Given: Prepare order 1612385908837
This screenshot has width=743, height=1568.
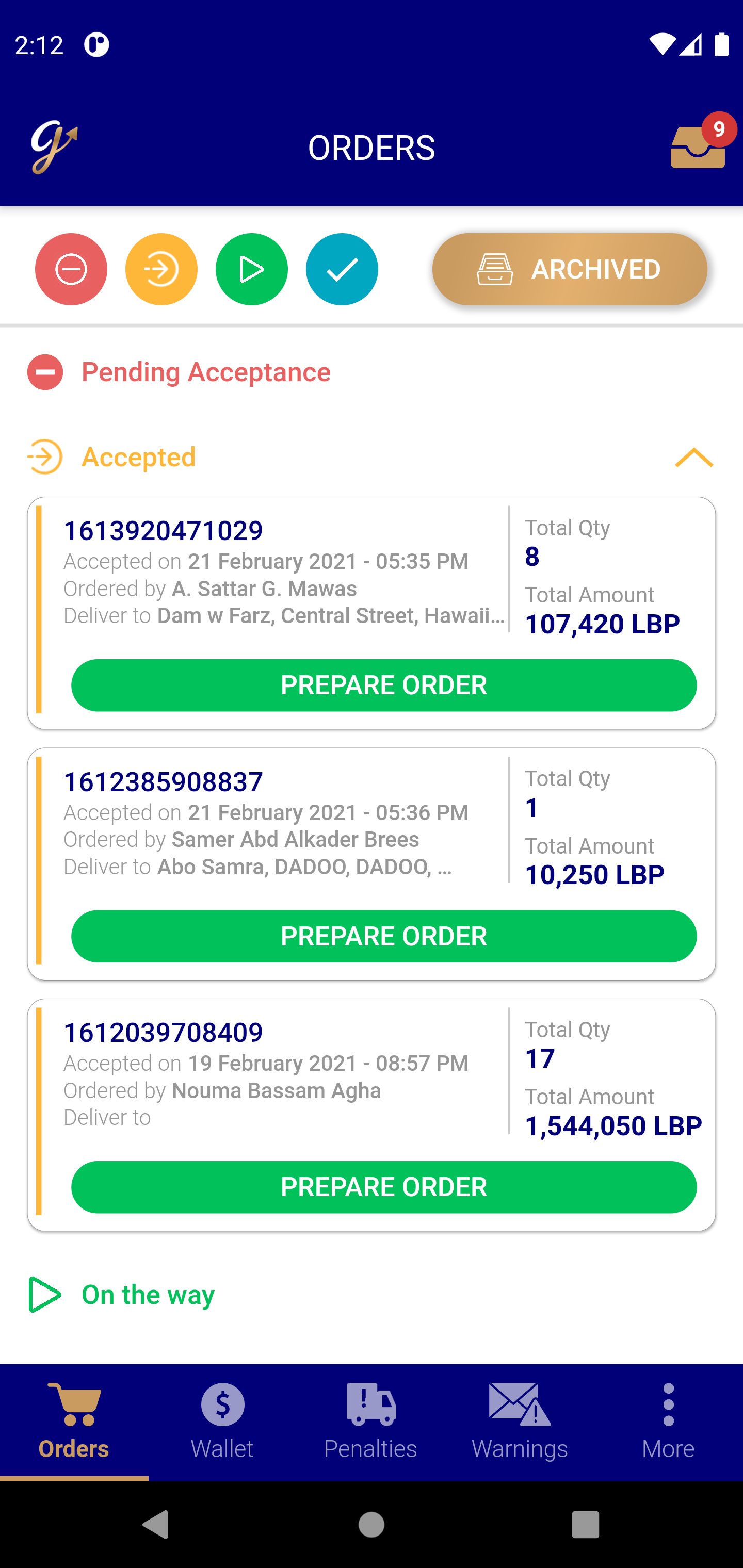Looking at the screenshot, I should tap(384, 936).
